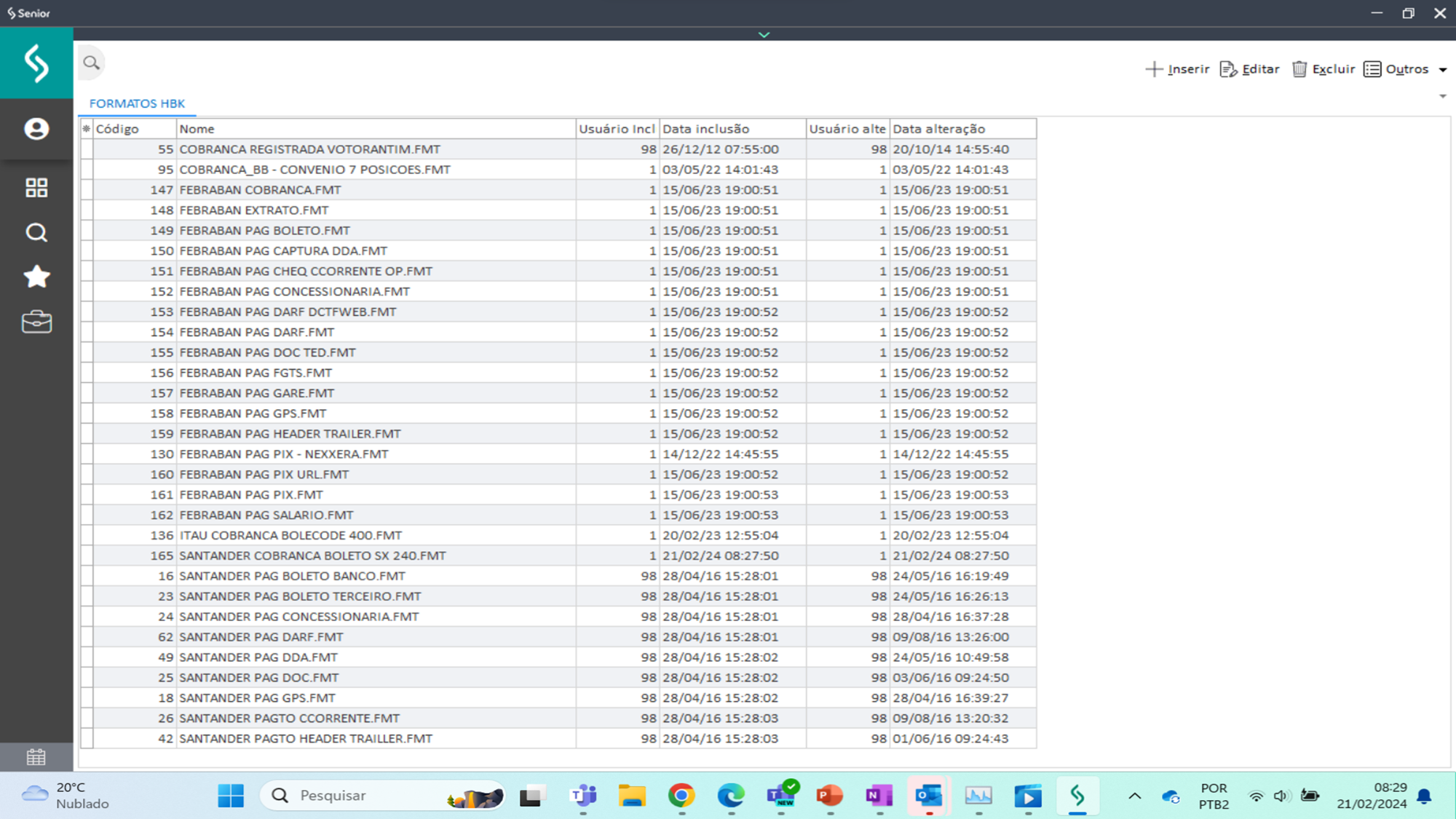The height and width of the screenshot is (819, 1456).
Task: Select row SANTANDER PAGTO HEADER TRAILLER.FMT
Action: point(558,738)
